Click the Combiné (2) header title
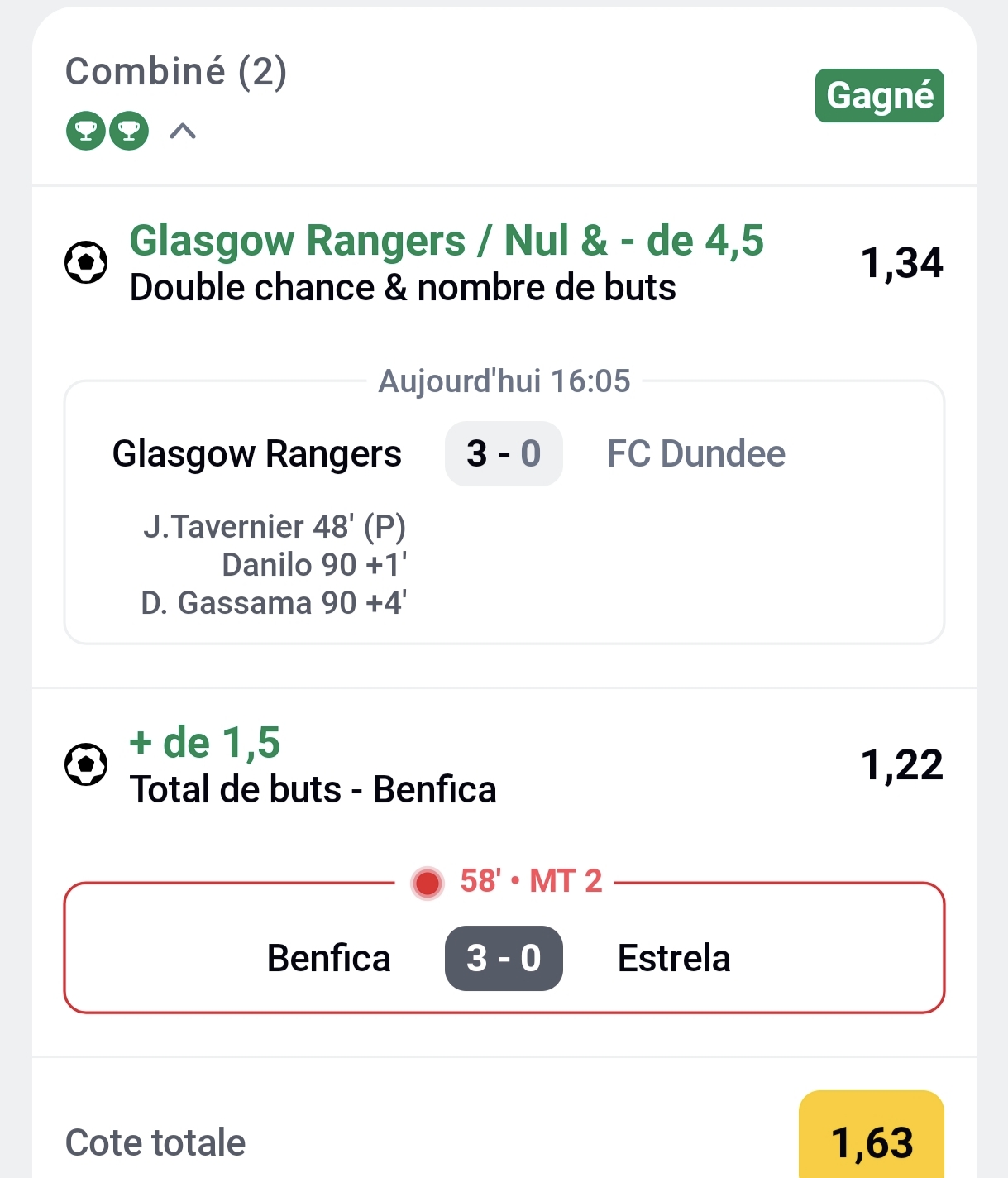The image size is (1008, 1178). [x=176, y=72]
